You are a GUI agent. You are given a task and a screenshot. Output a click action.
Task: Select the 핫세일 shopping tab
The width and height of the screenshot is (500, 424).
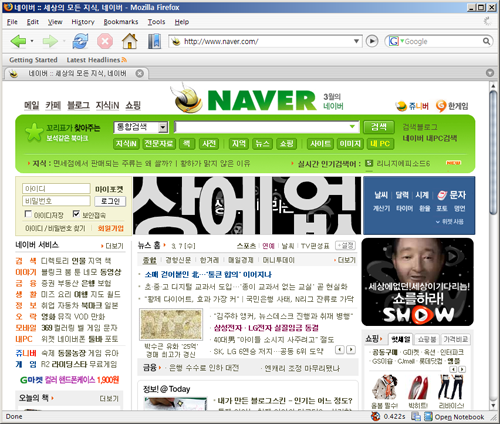pos(401,339)
